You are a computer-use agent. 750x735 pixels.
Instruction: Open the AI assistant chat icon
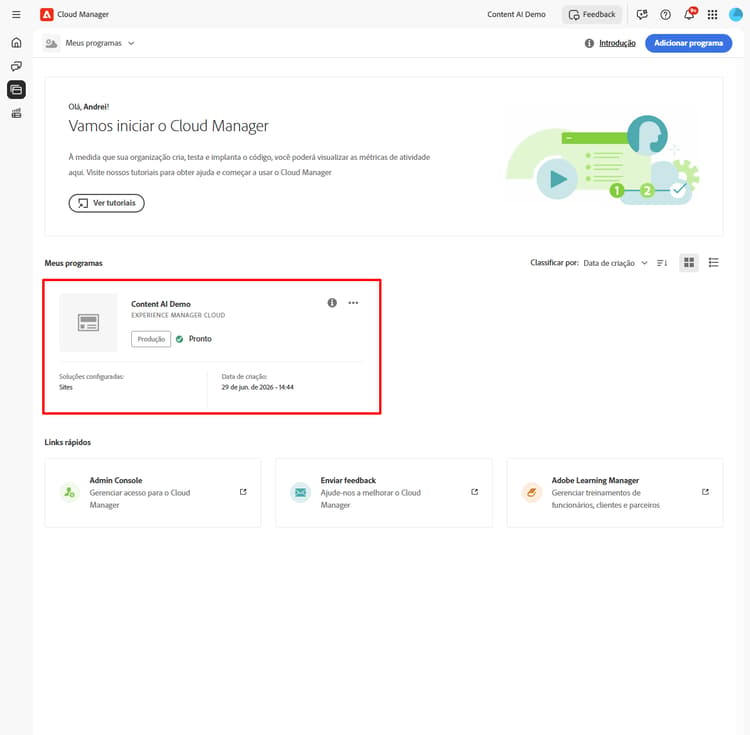642,14
